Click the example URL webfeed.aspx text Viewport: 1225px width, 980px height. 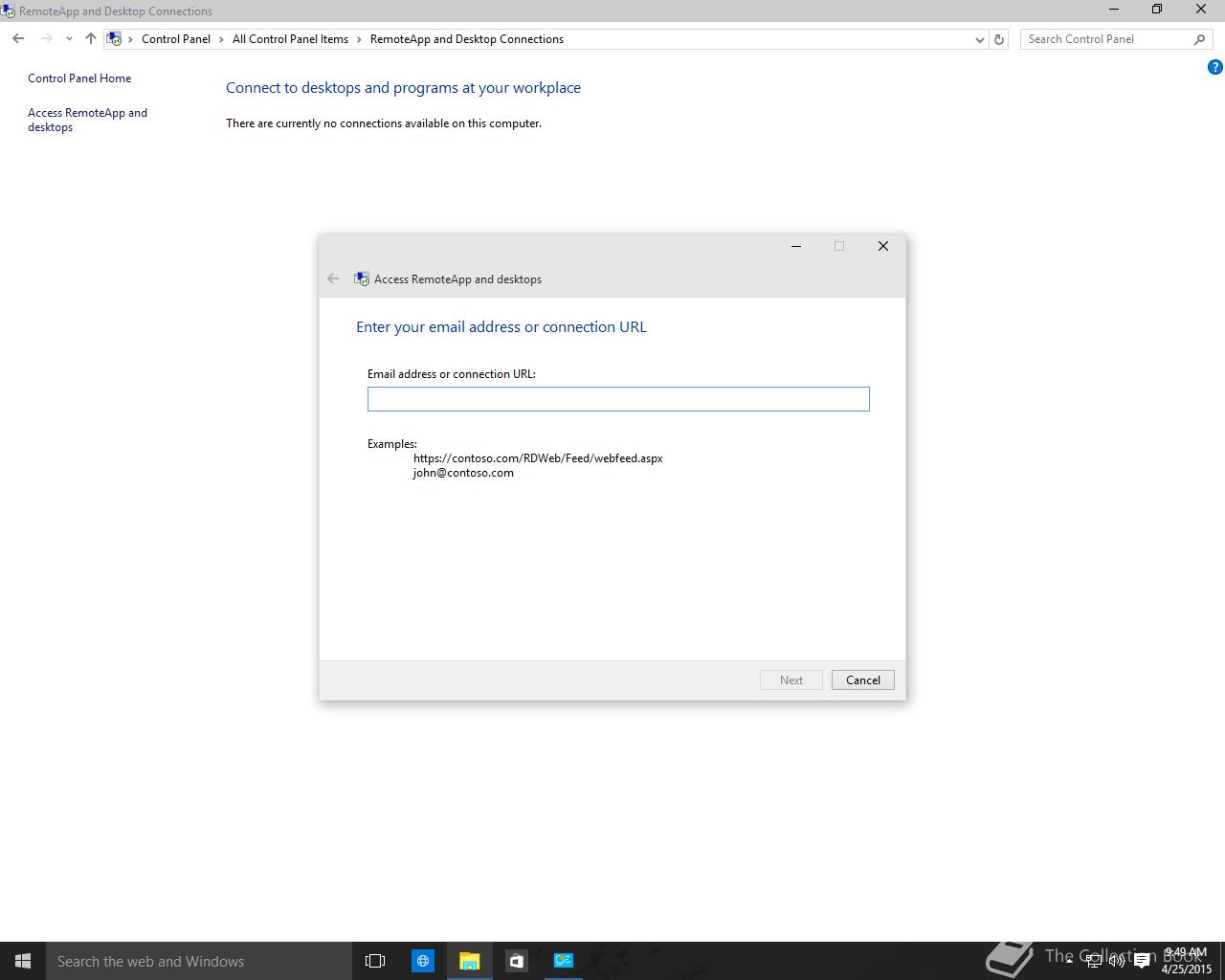click(x=538, y=458)
